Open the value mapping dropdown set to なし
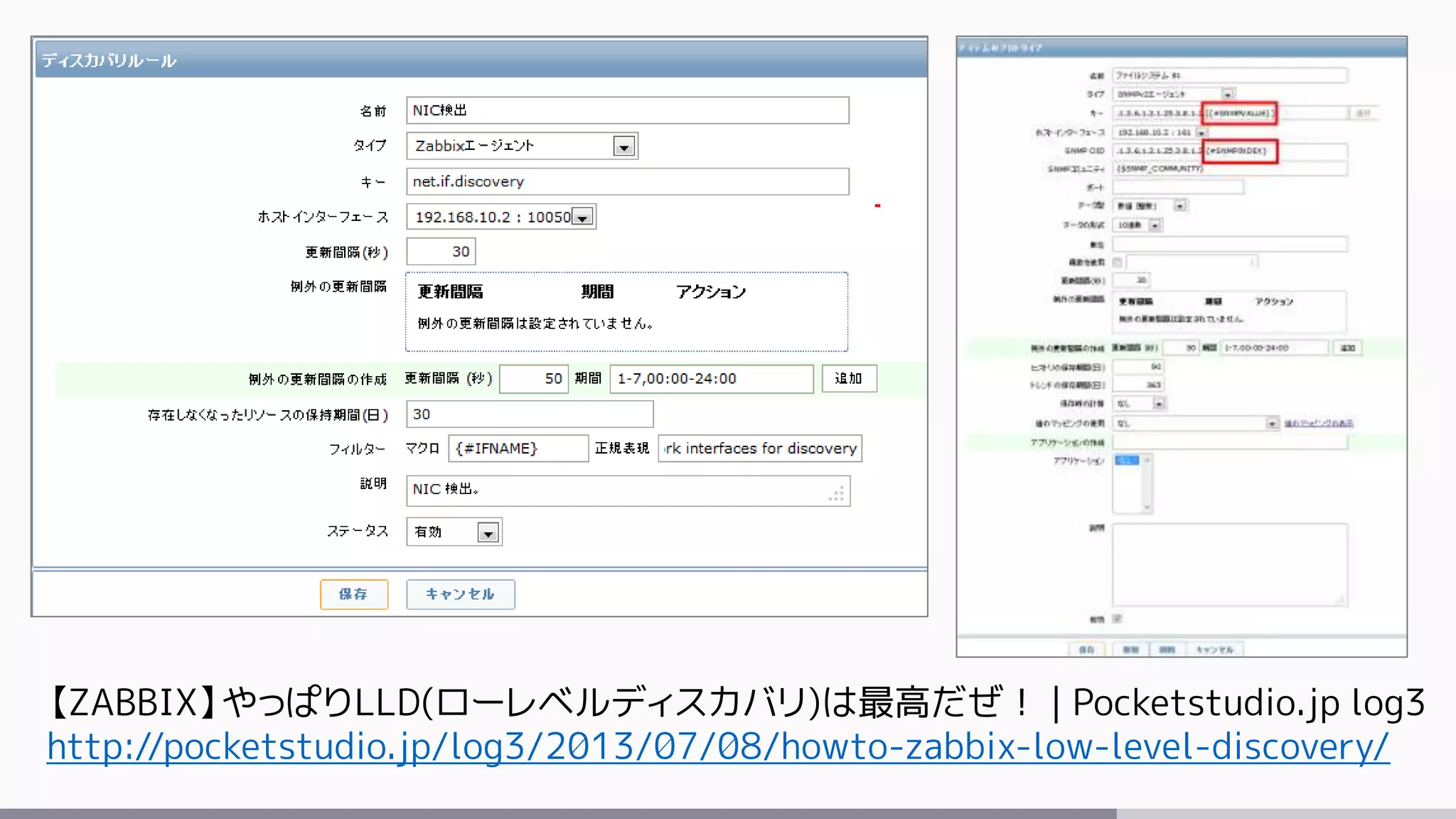 pyautogui.click(x=1196, y=423)
